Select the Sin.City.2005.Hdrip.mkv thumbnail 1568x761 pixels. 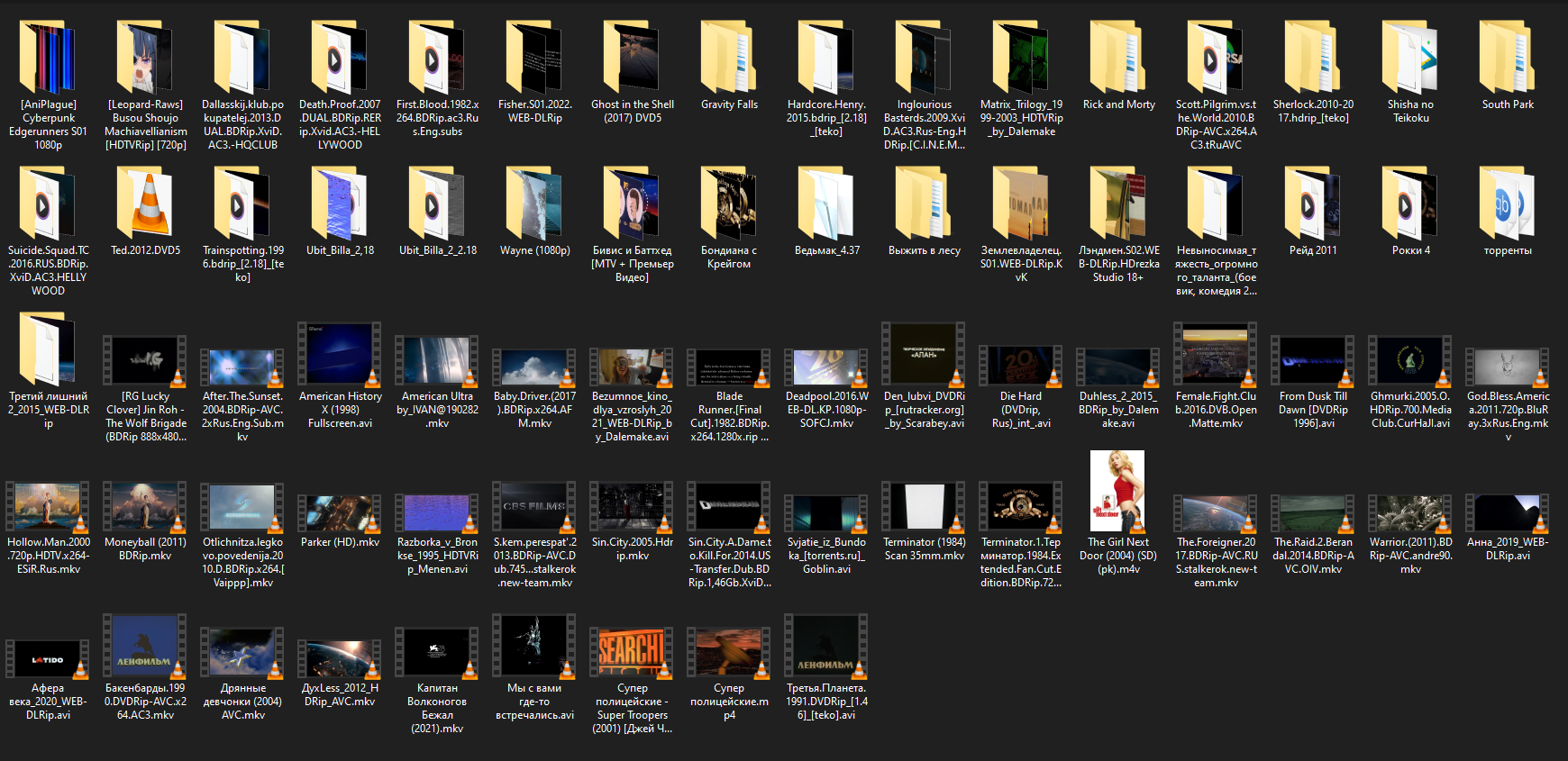pyautogui.click(x=632, y=507)
